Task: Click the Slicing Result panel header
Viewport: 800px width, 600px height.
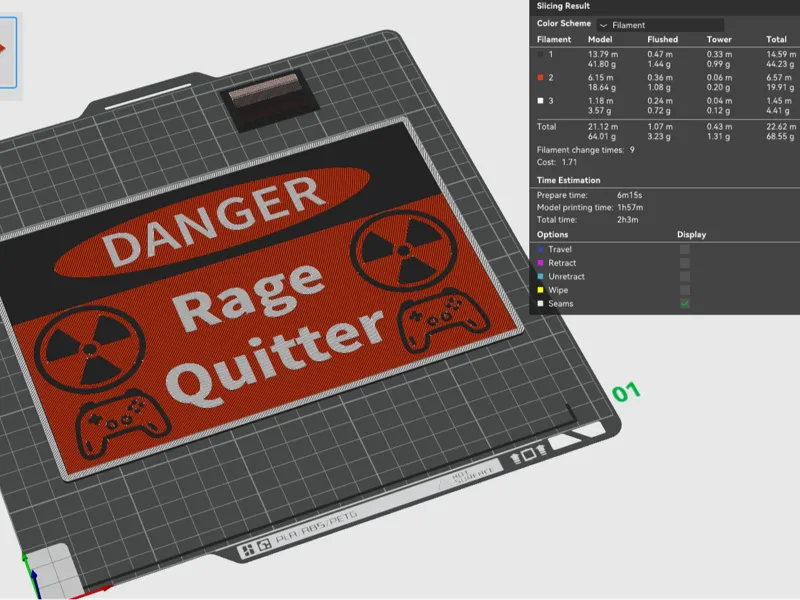Action: pos(563,6)
